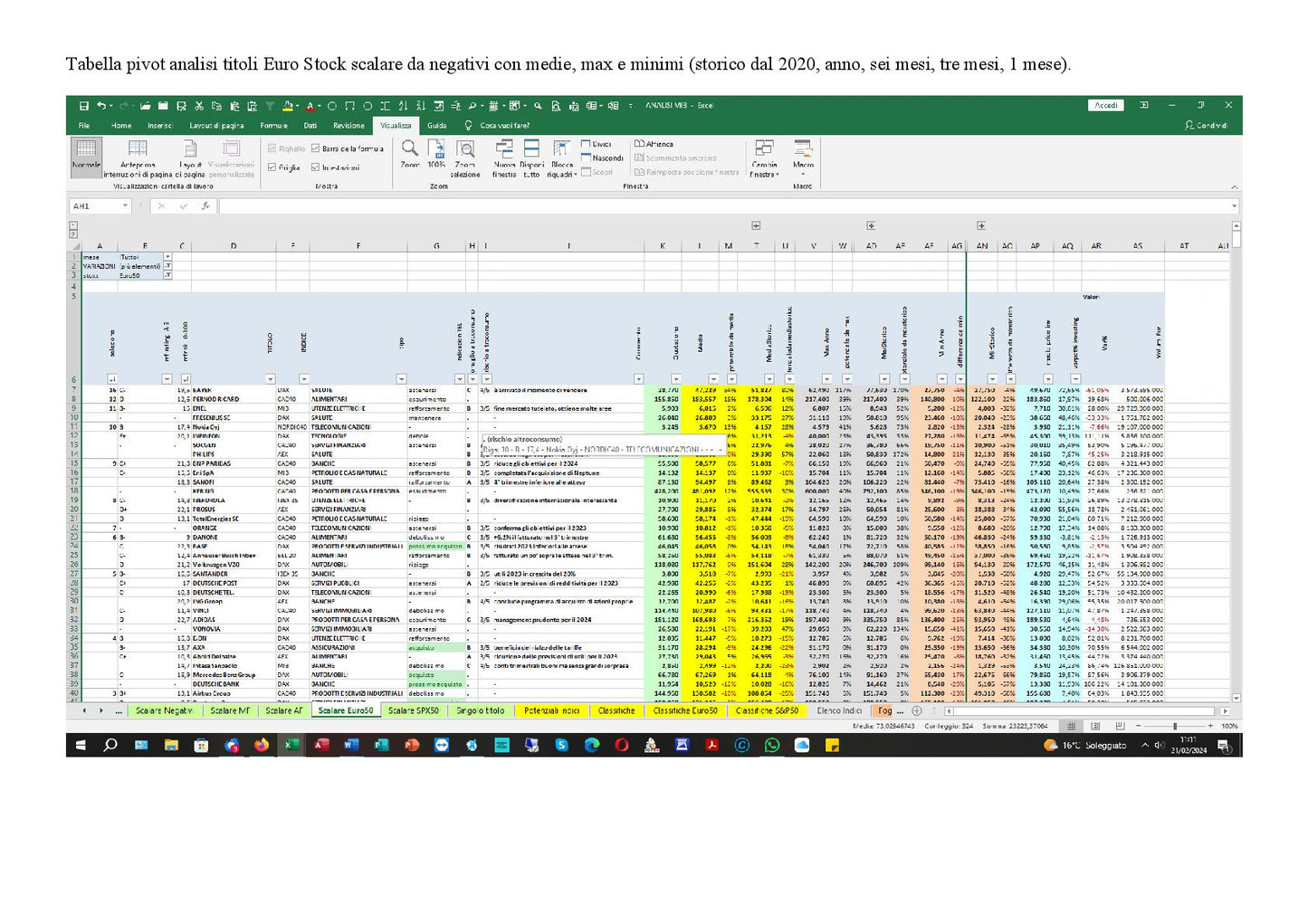Toggle the Intestazioni checkbox

[x=336, y=167]
